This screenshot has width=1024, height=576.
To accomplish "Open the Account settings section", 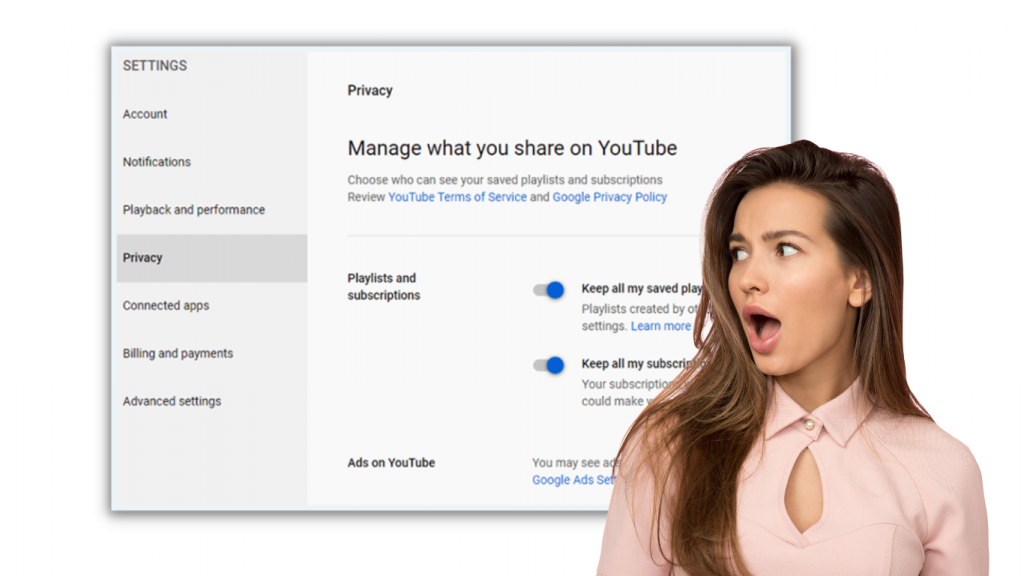I will [145, 114].
